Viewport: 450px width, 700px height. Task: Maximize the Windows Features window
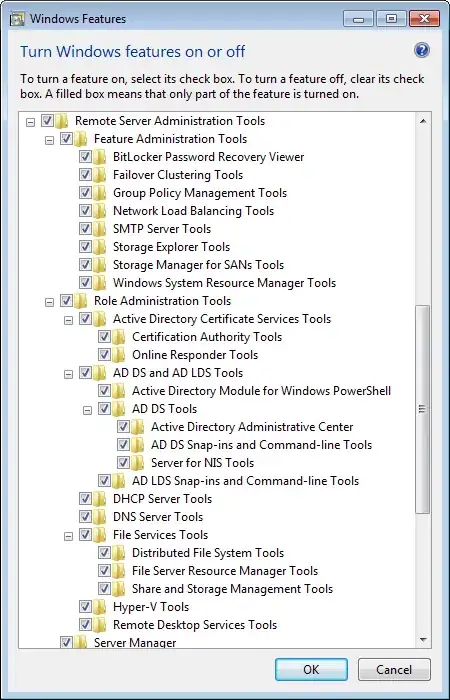pos(392,19)
